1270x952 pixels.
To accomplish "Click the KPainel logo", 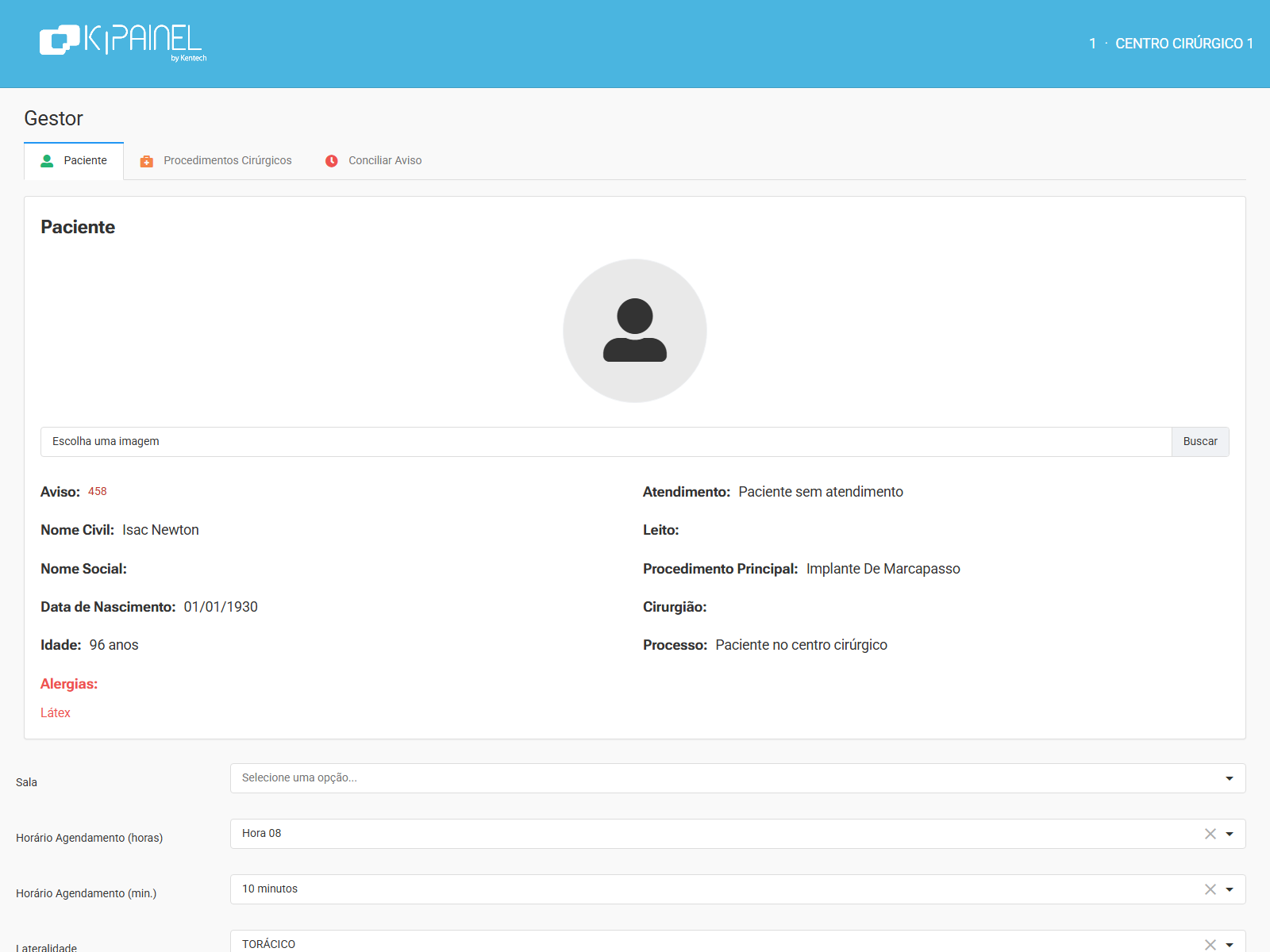I will click(x=123, y=42).
